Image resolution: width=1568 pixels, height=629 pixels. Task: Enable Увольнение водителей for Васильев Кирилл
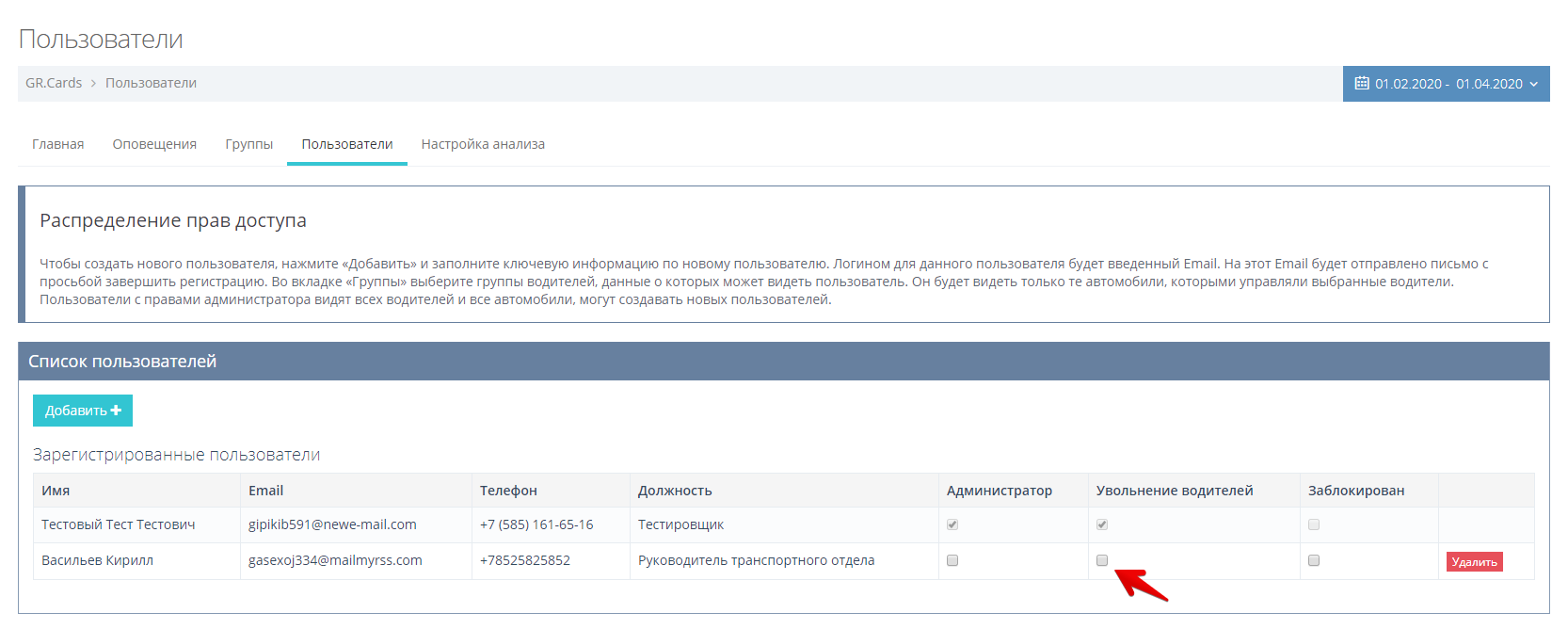(1102, 560)
